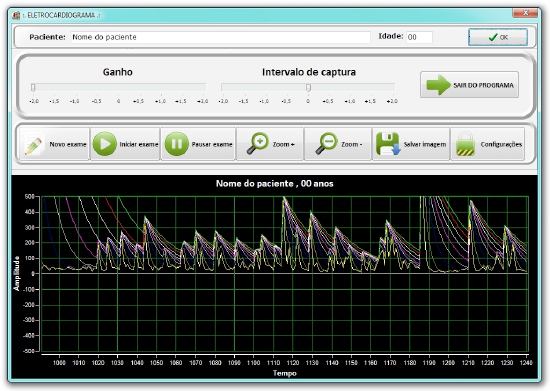Set Ganho slider to +1,0 mark

click(160, 87)
